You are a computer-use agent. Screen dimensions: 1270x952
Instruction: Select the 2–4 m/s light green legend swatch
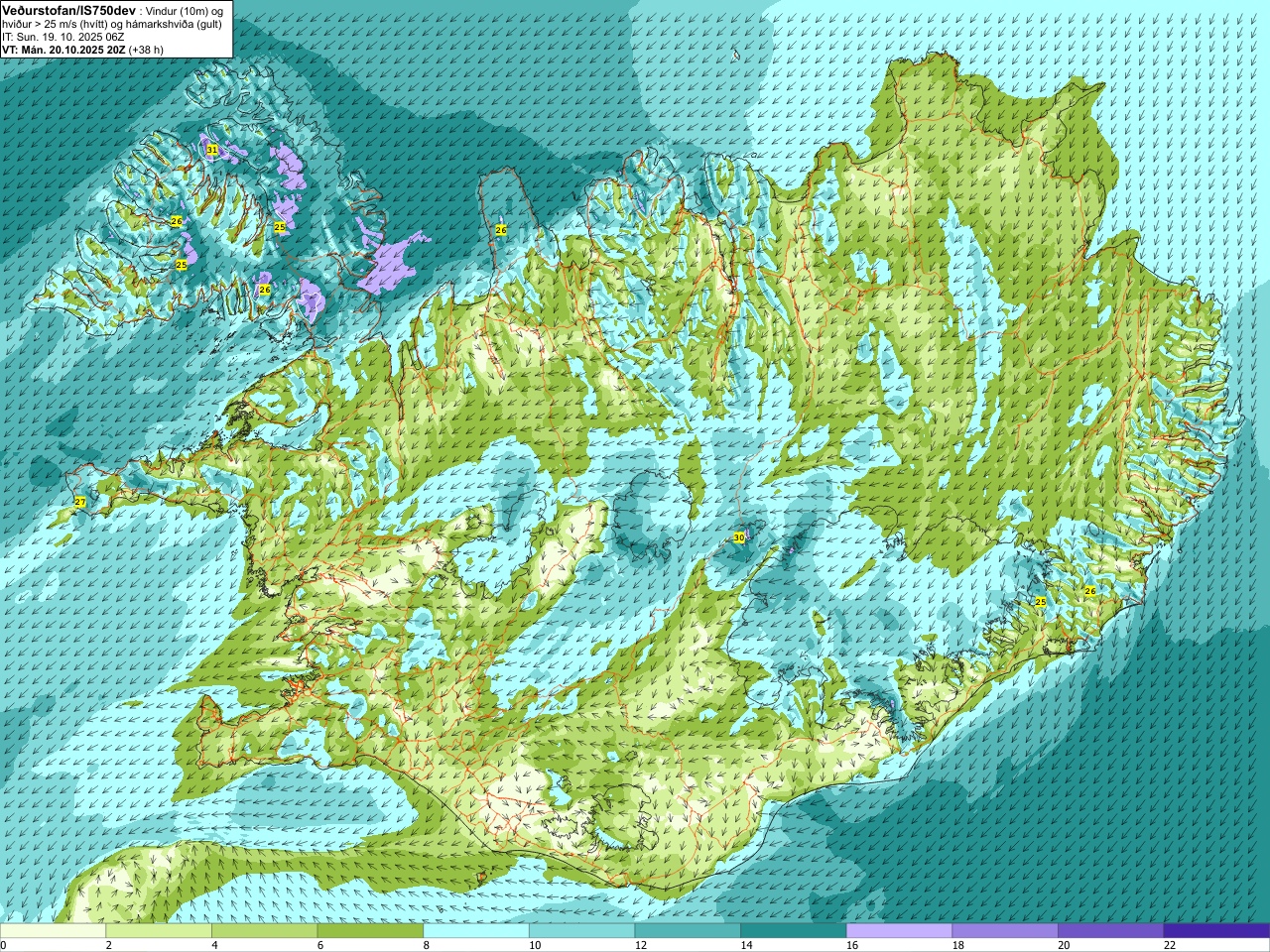[159, 931]
